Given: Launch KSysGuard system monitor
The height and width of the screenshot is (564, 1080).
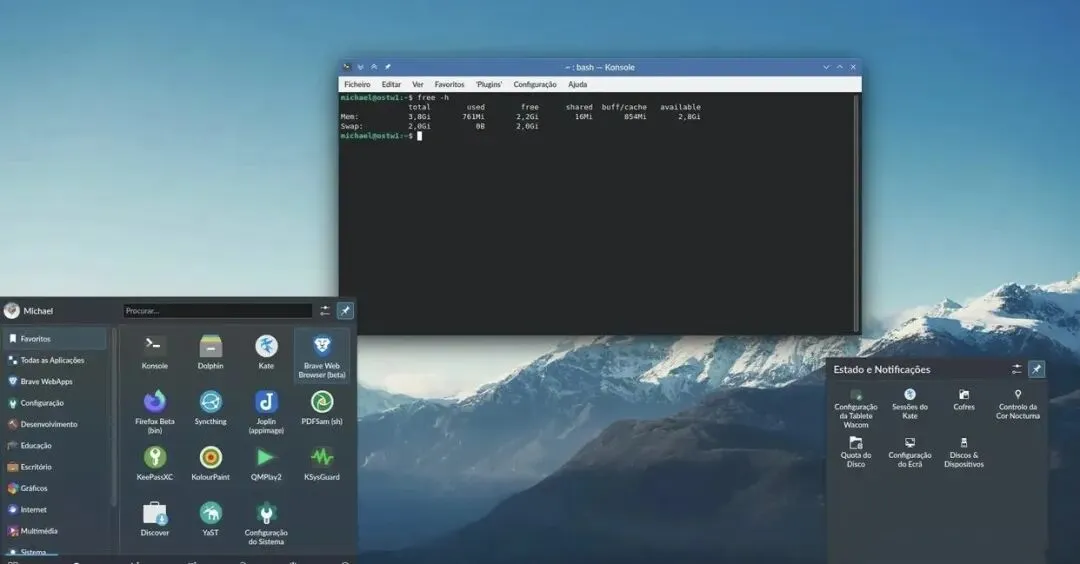Looking at the screenshot, I should tap(322, 463).
